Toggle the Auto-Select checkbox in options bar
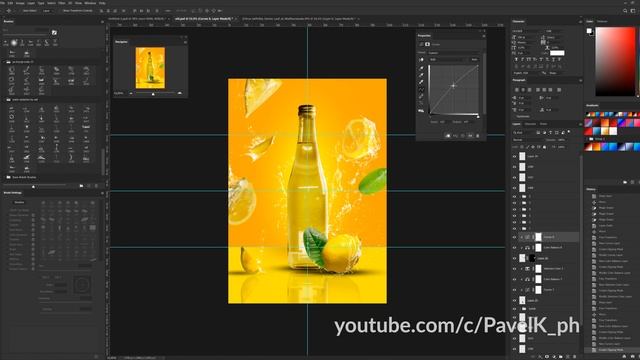 (20, 11)
